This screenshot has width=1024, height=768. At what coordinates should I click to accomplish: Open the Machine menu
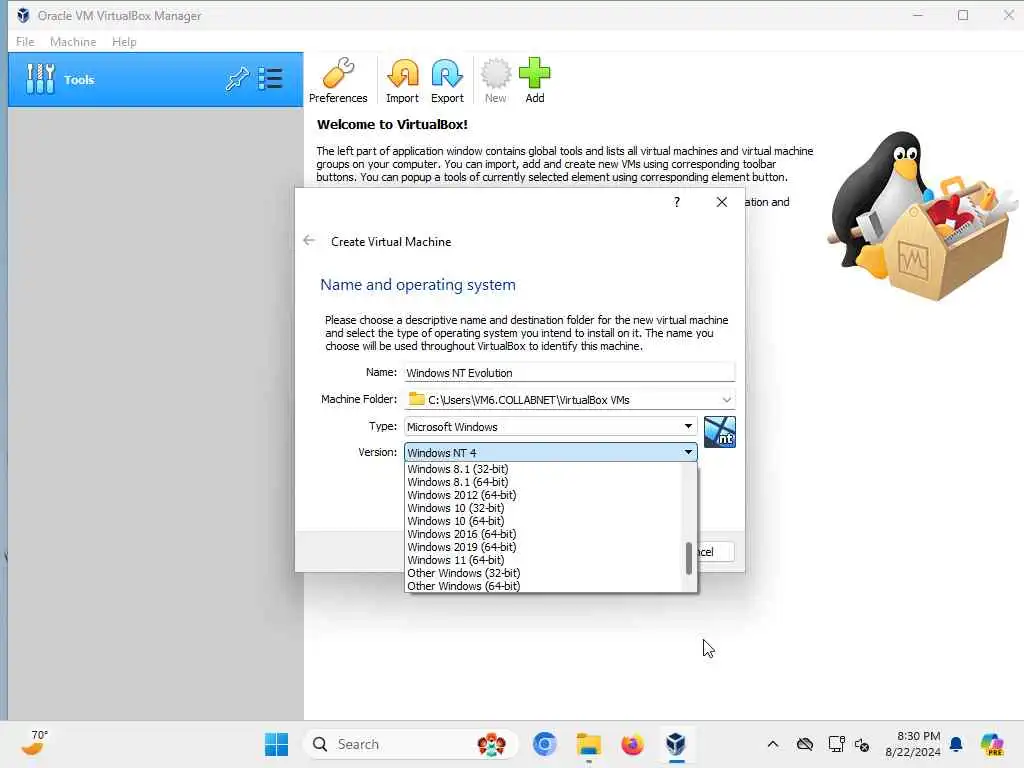coord(73,42)
